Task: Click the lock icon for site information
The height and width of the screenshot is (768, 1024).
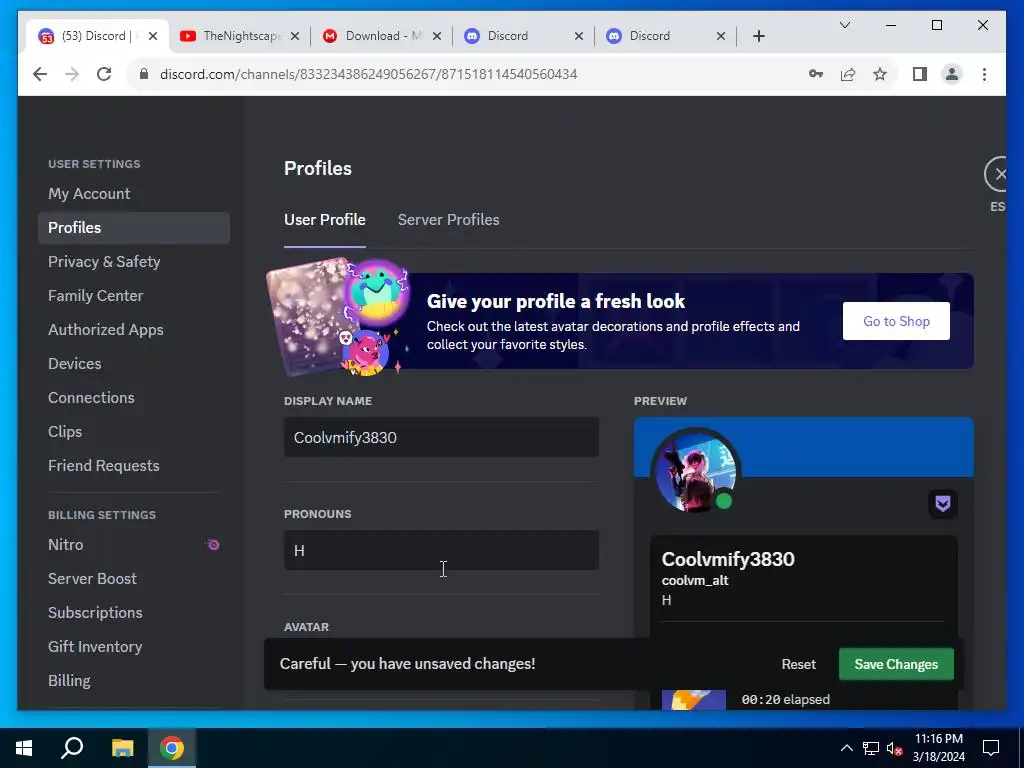Action: [144, 74]
